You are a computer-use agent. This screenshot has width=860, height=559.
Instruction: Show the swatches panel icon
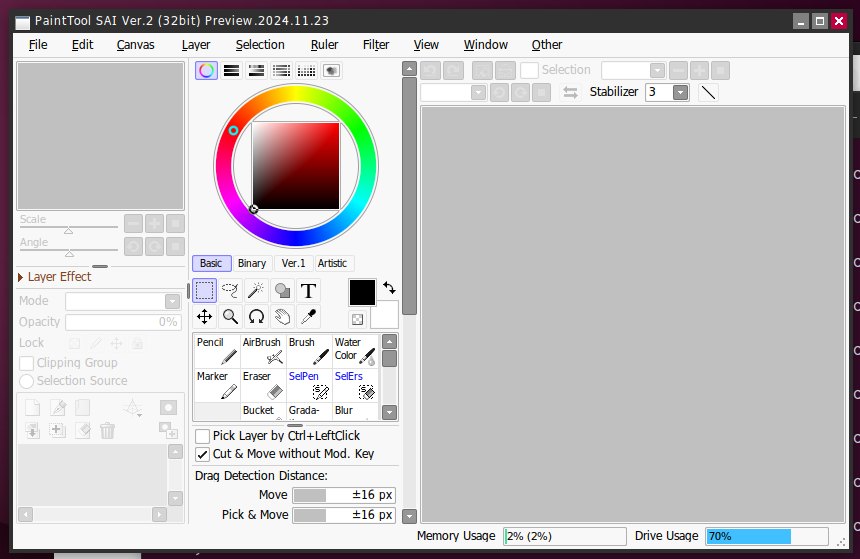306,70
